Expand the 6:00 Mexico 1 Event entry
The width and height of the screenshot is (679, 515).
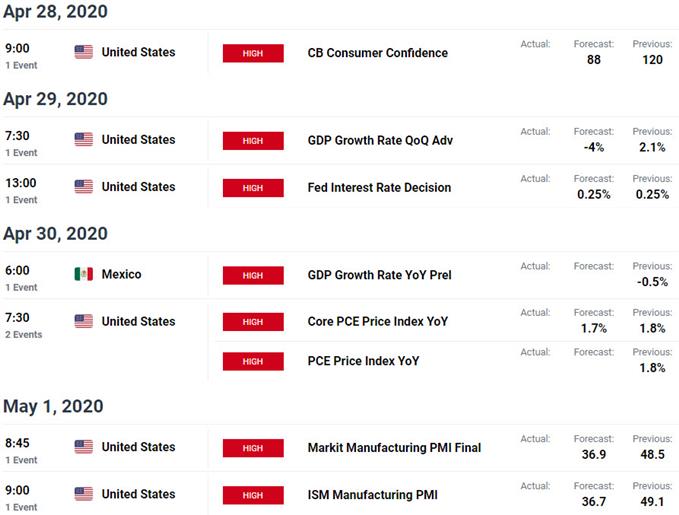21,278
